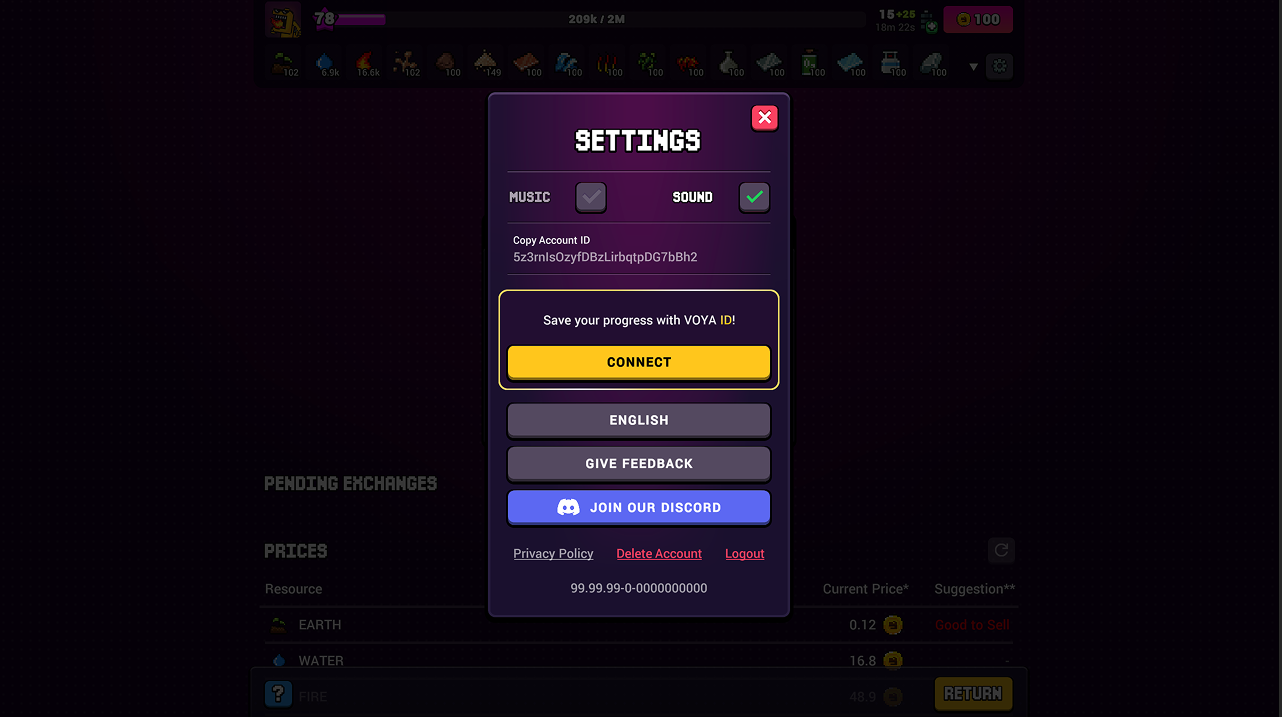Click the prices refresh icon
Screen dimensions: 1282x717
(1001, 550)
